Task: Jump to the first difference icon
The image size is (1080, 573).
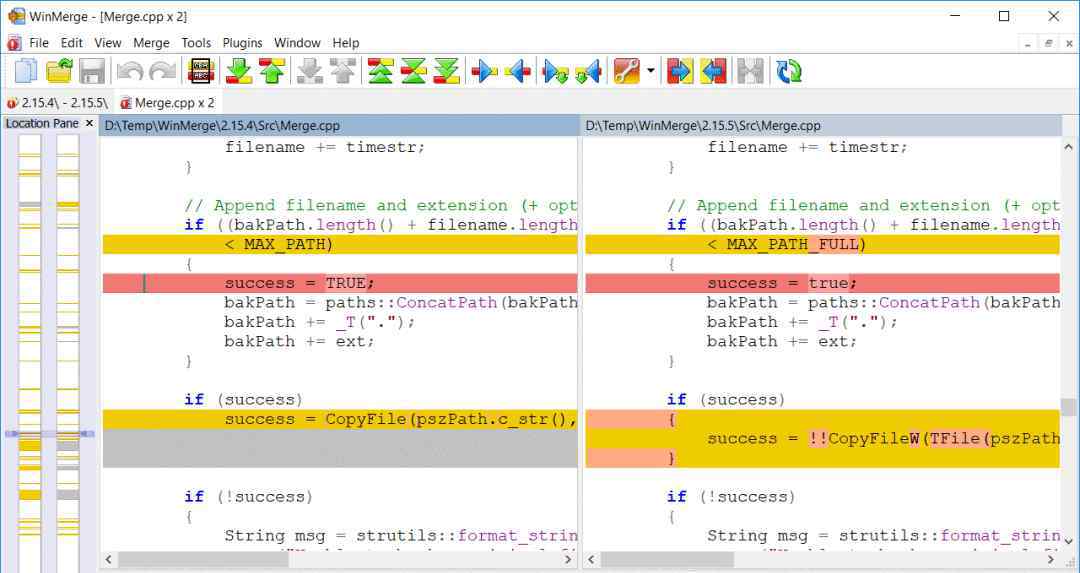Action: [x=380, y=72]
